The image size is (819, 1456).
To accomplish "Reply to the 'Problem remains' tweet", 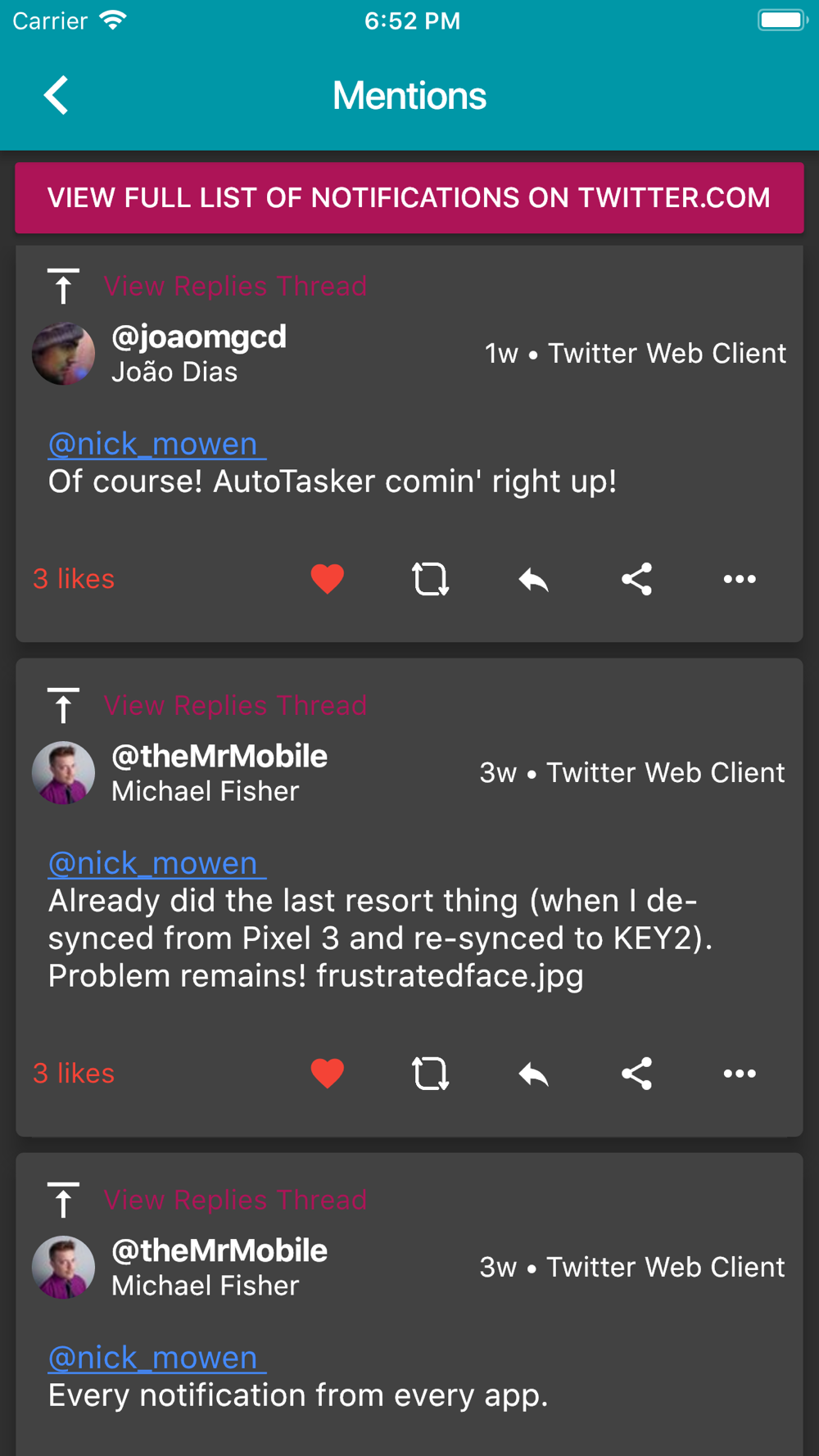I will [x=533, y=1074].
